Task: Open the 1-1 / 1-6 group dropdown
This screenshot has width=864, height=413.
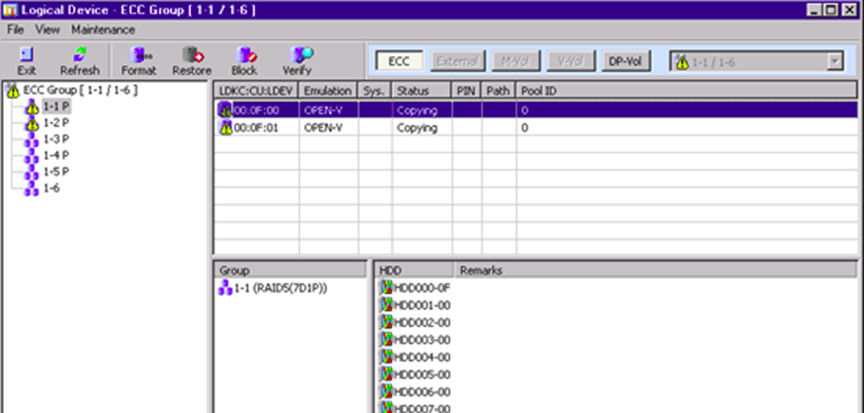Action: (x=834, y=62)
